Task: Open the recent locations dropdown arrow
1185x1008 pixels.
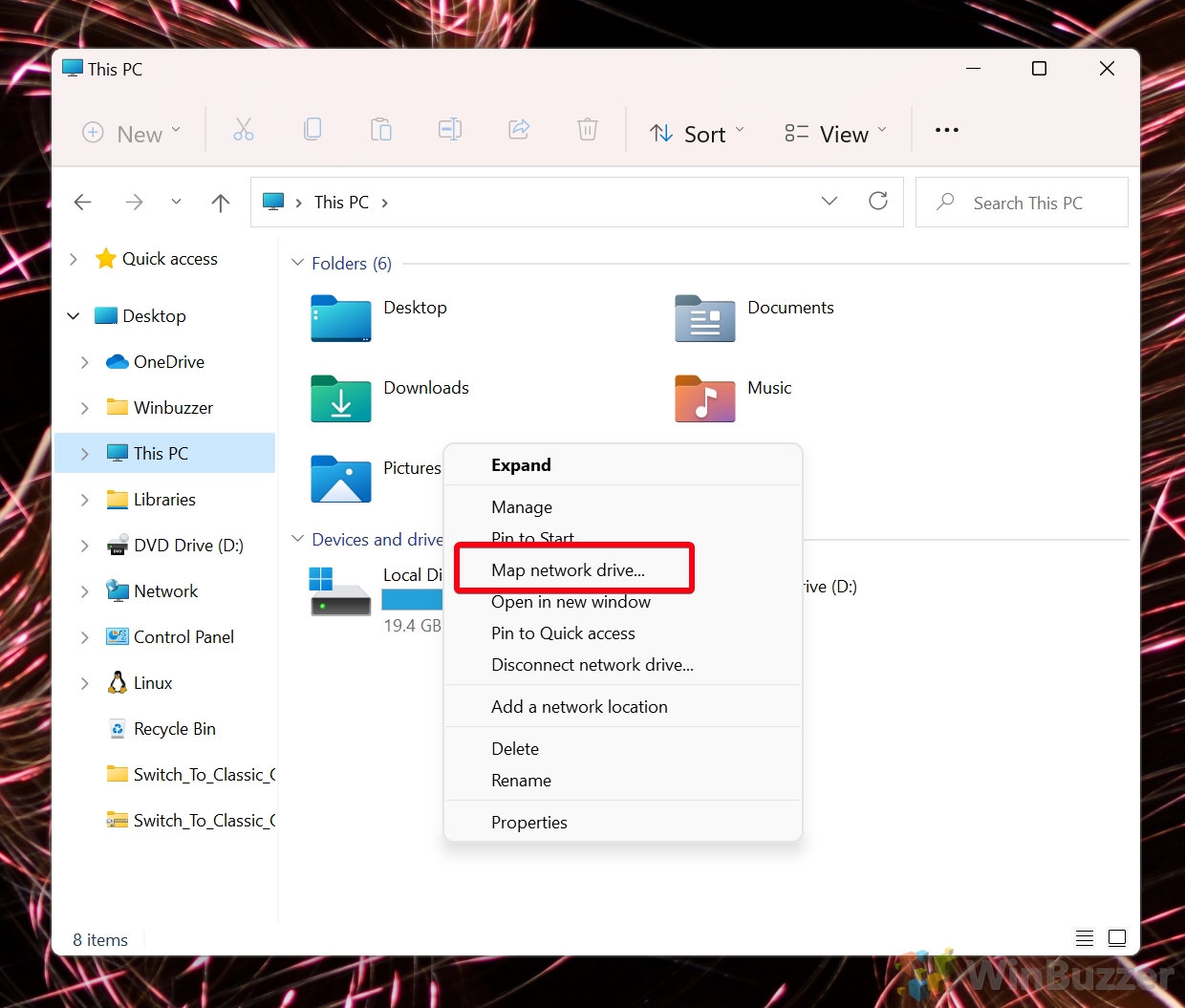Action: click(x=176, y=202)
